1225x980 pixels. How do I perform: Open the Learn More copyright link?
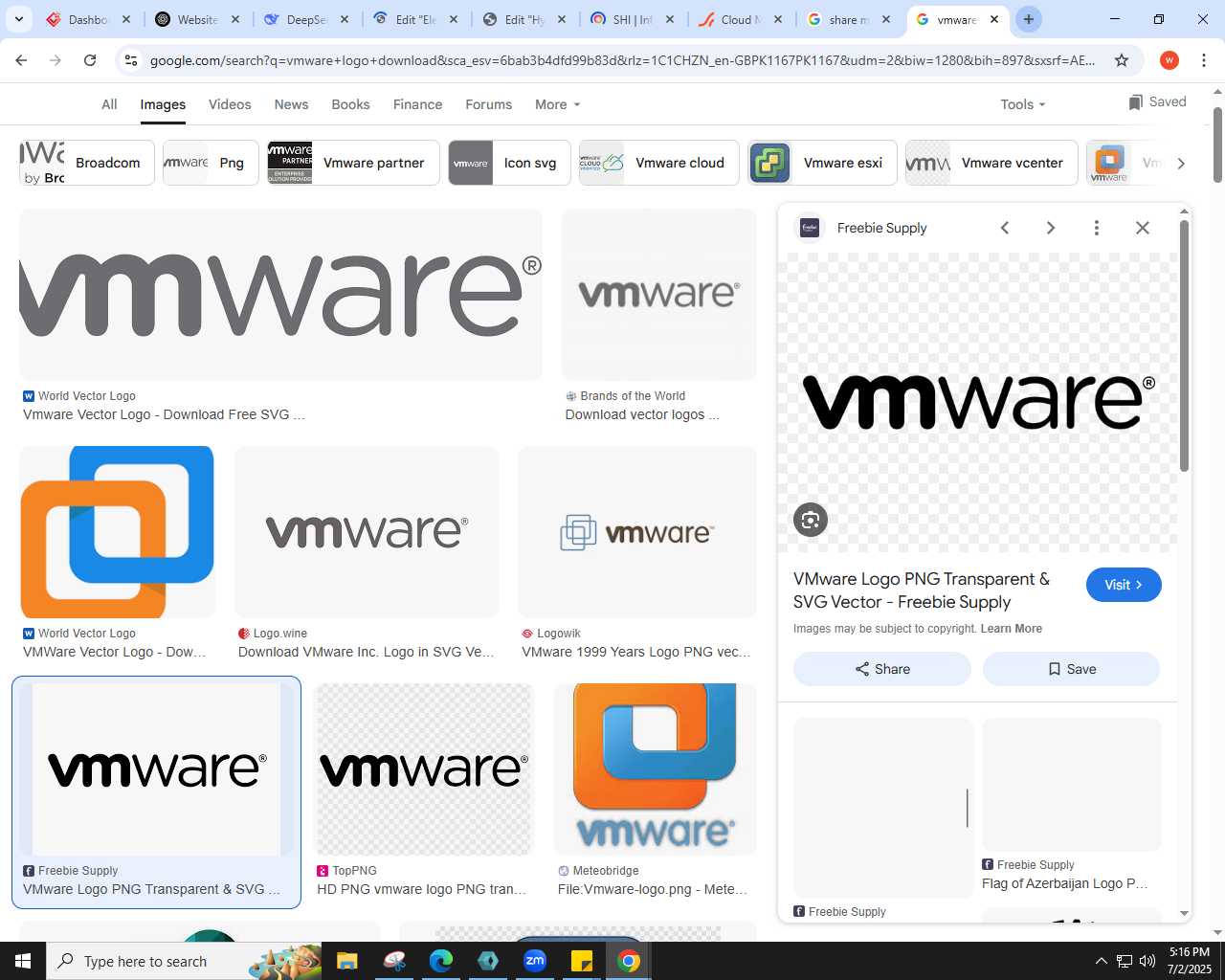pos(1011,629)
